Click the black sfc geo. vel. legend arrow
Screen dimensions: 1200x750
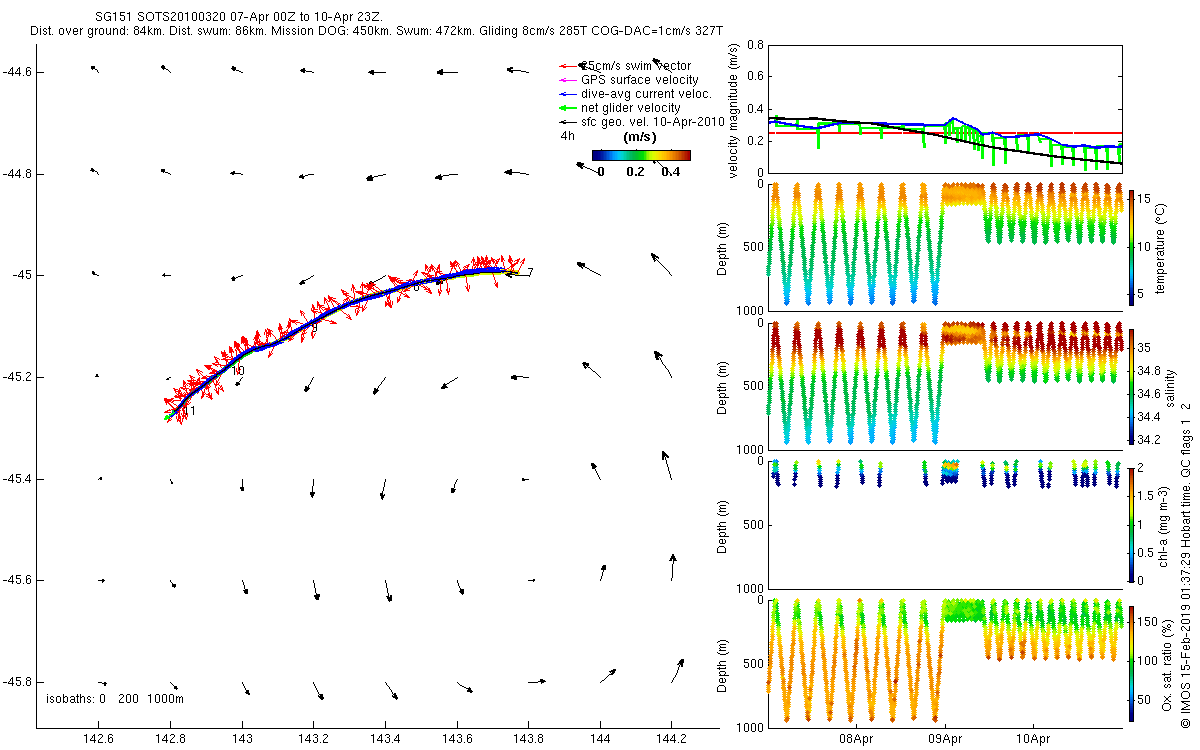[569, 122]
